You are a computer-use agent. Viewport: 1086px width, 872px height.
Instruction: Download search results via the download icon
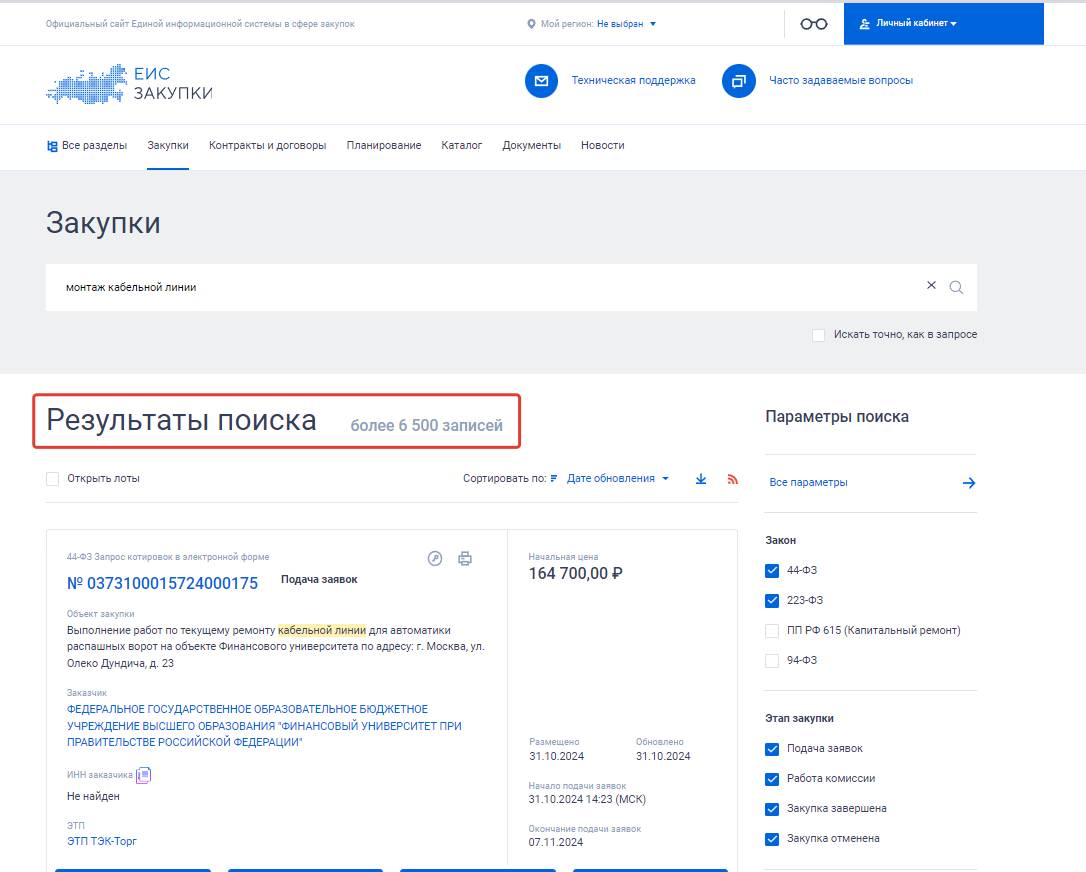click(x=700, y=479)
